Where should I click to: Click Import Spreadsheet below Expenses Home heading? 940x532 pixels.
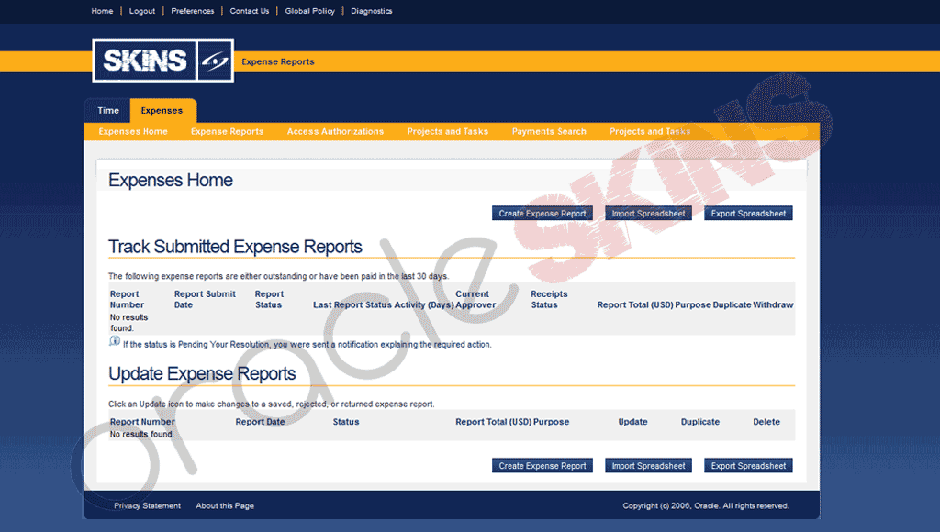click(648, 213)
